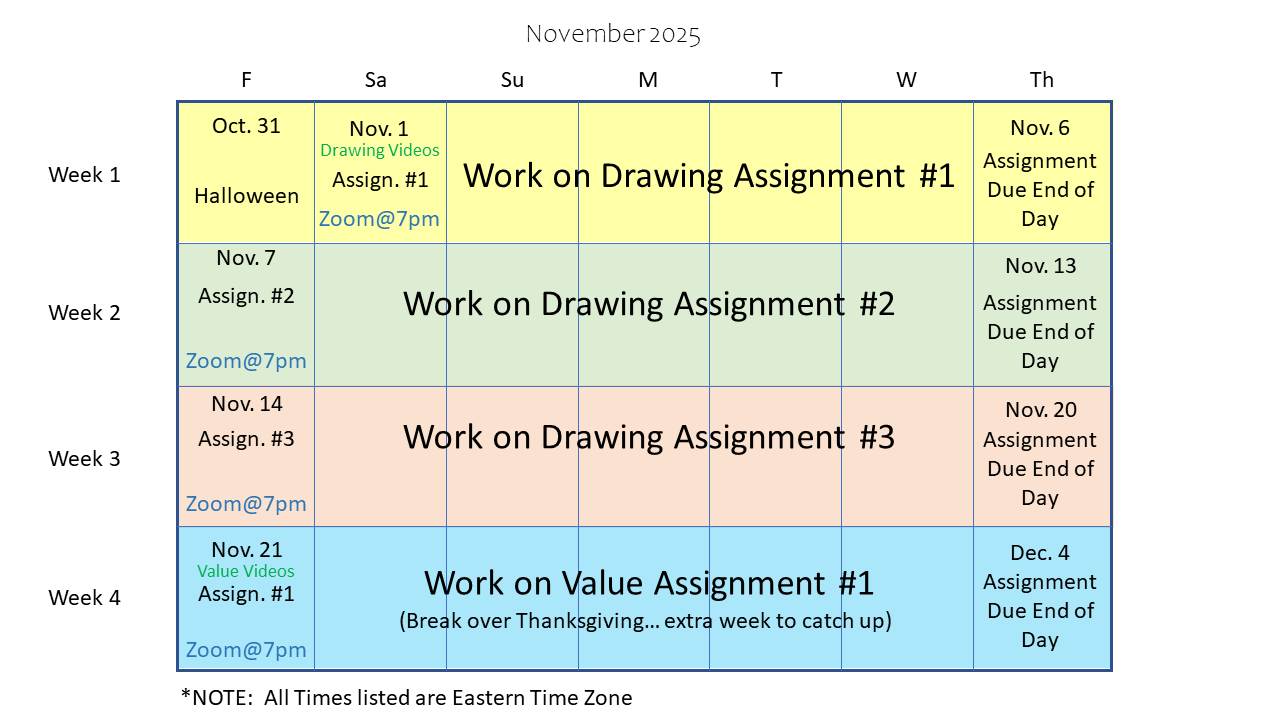Select the Halloween text in Oct. 31 cell

(246, 196)
